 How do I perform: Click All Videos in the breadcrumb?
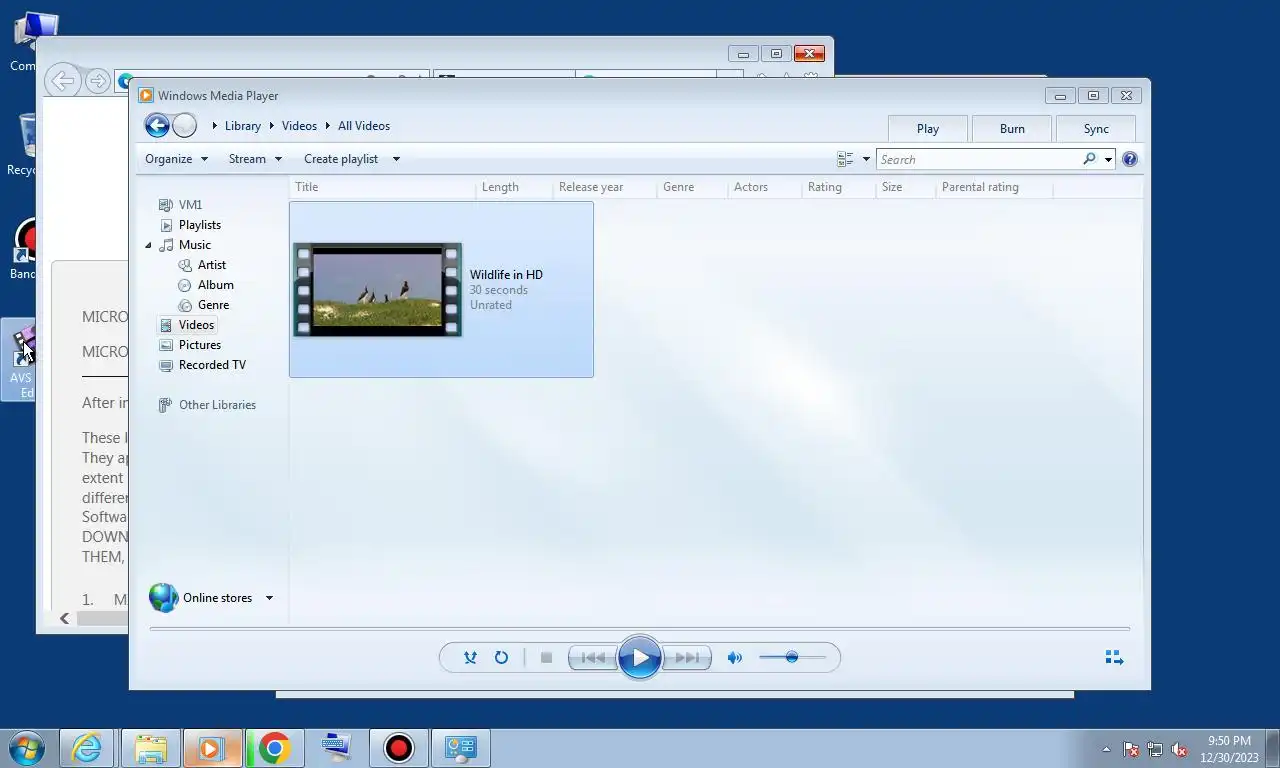pyautogui.click(x=364, y=126)
